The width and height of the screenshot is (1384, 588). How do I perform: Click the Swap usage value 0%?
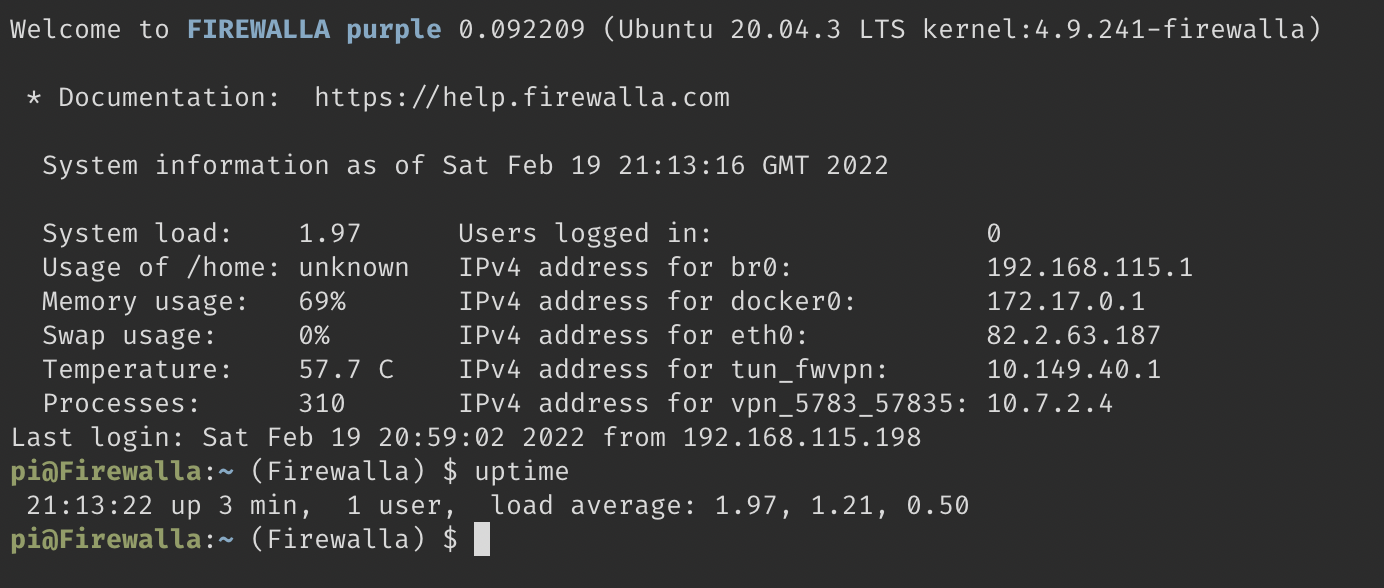click(x=314, y=335)
